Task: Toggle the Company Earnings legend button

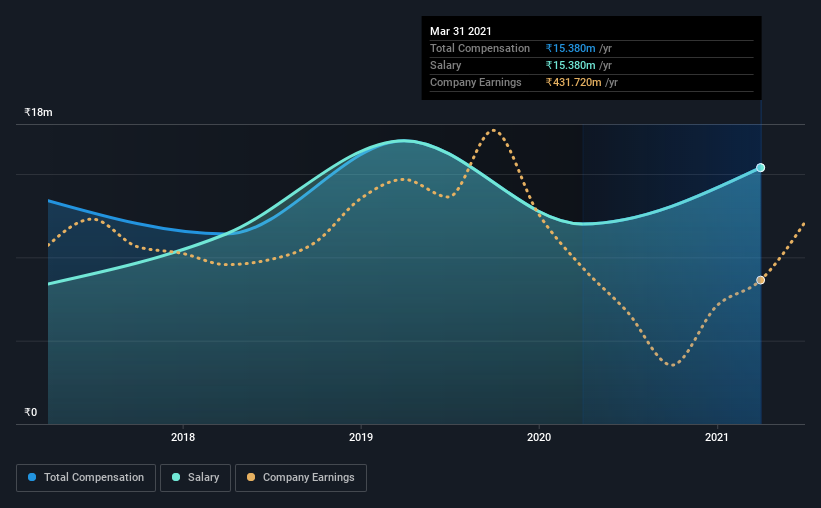Action: pyautogui.click(x=301, y=478)
